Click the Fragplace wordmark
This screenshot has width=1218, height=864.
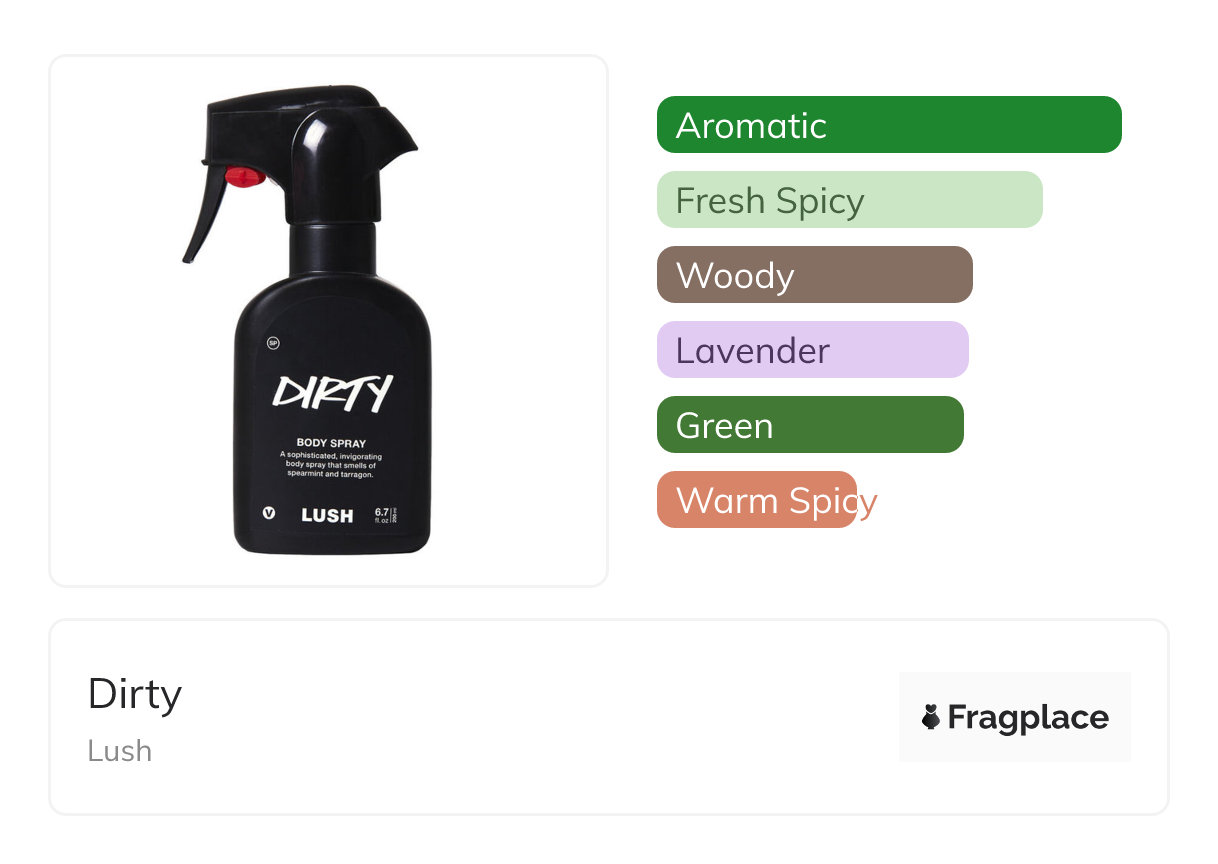1028,718
